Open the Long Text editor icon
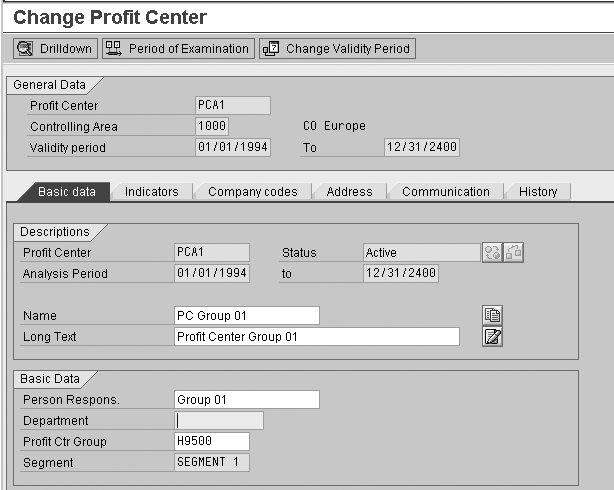614x490 pixels. click(x=492, y=337)
